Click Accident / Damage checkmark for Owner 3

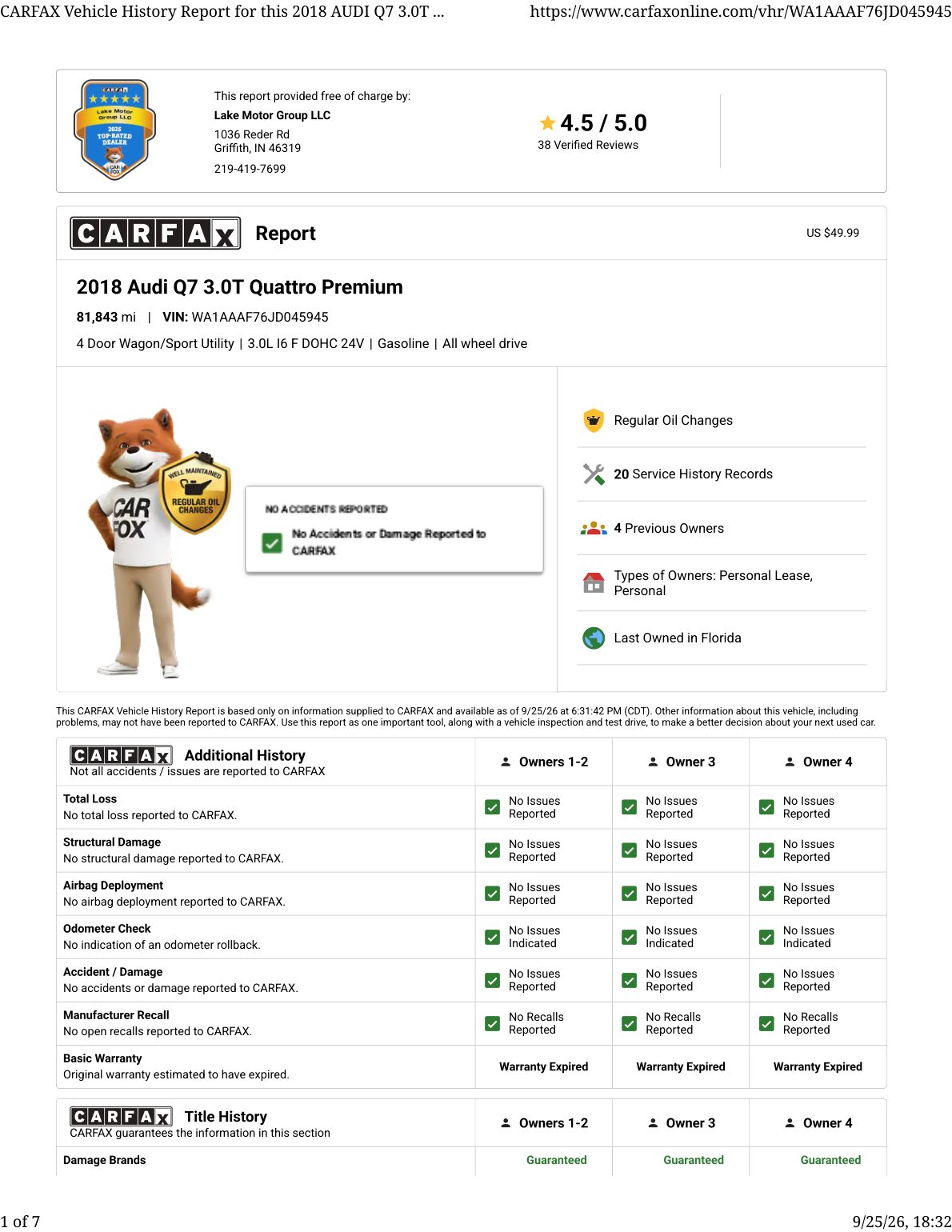pyautogui.click(x=630, y=980)
